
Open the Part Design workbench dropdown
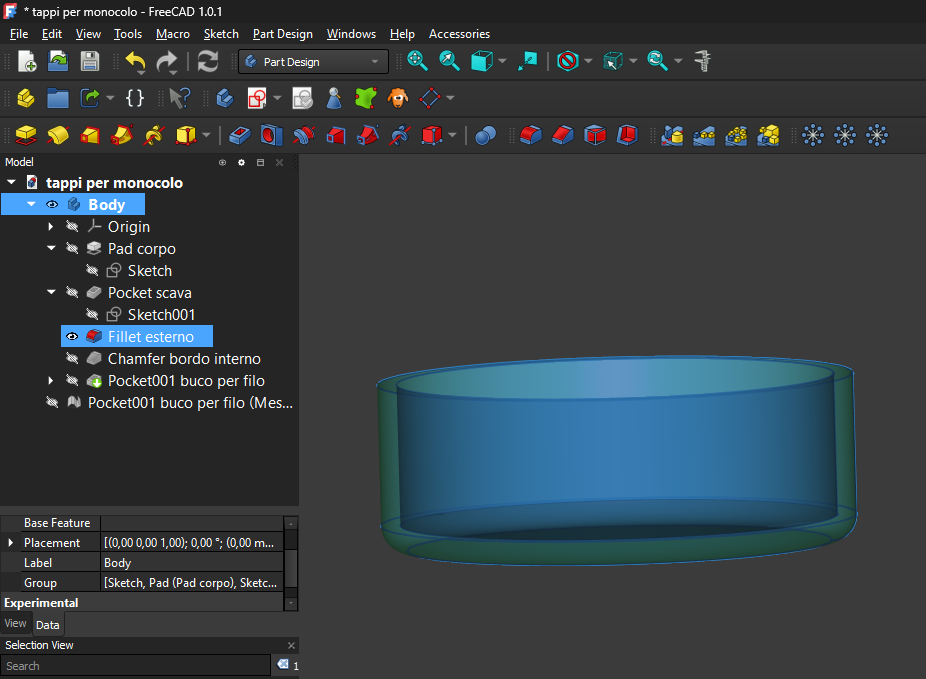313,62
